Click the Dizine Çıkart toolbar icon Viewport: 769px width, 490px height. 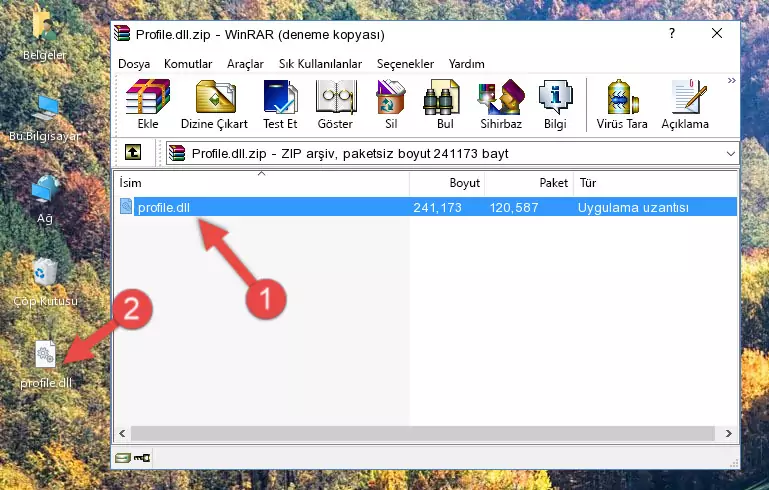tap(214, 104)
